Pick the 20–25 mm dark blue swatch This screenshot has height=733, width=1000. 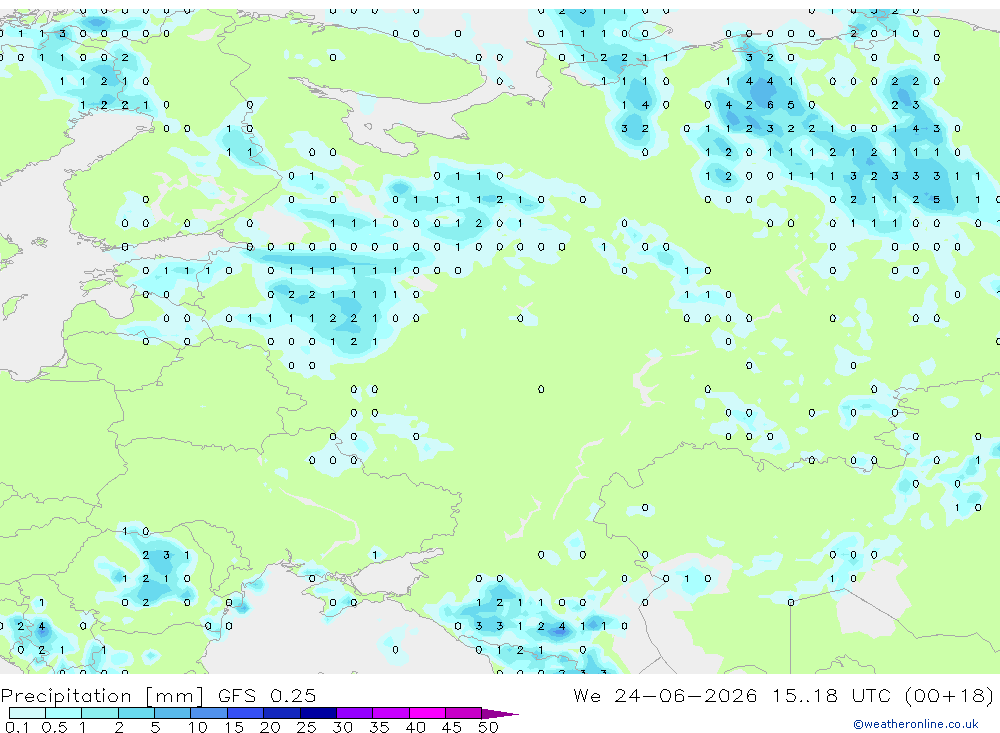click(282, 713)
